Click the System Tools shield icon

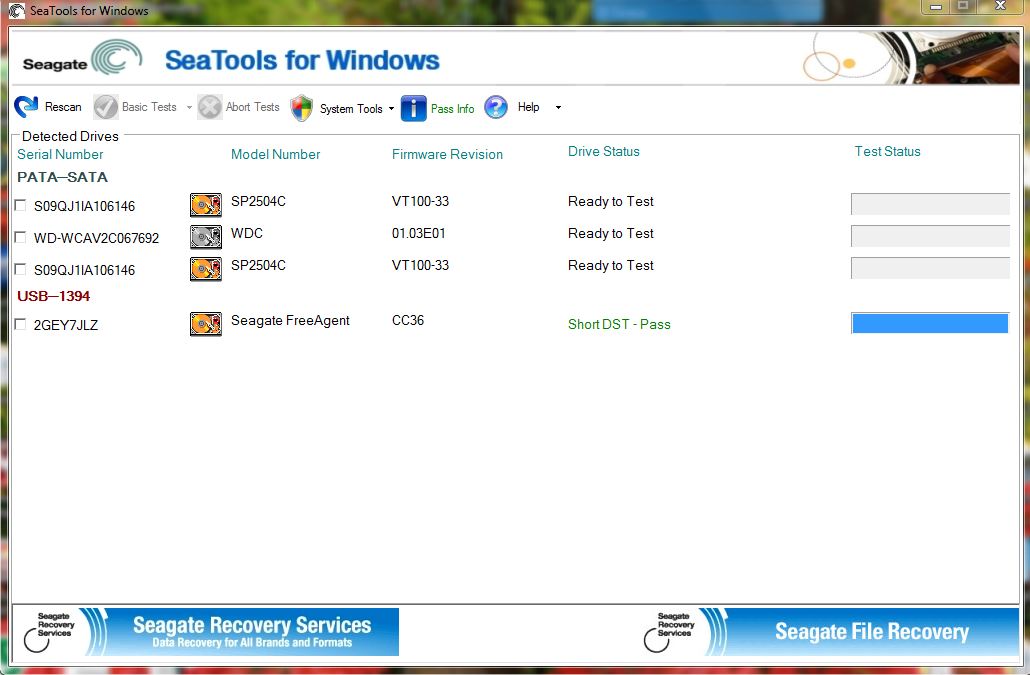tap(302, 108)
